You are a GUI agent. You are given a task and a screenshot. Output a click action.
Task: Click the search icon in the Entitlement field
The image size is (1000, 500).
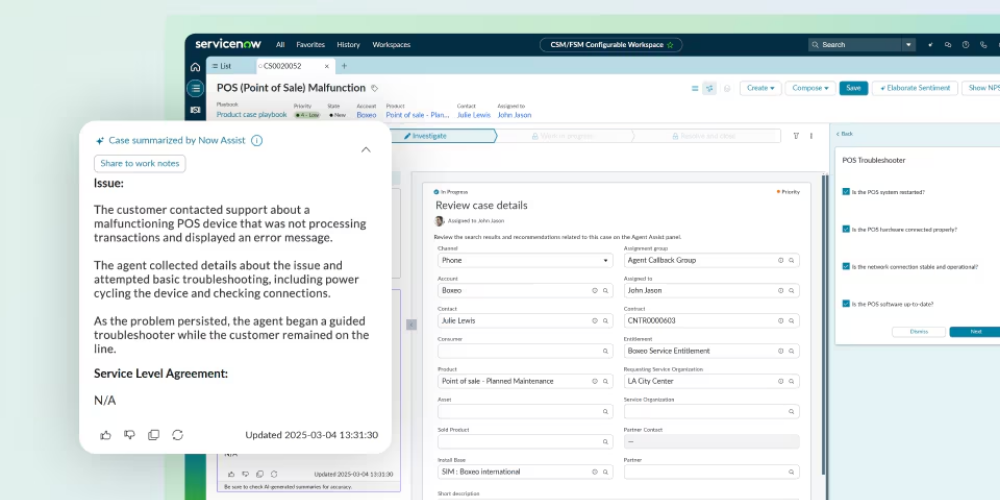point(791,351)
